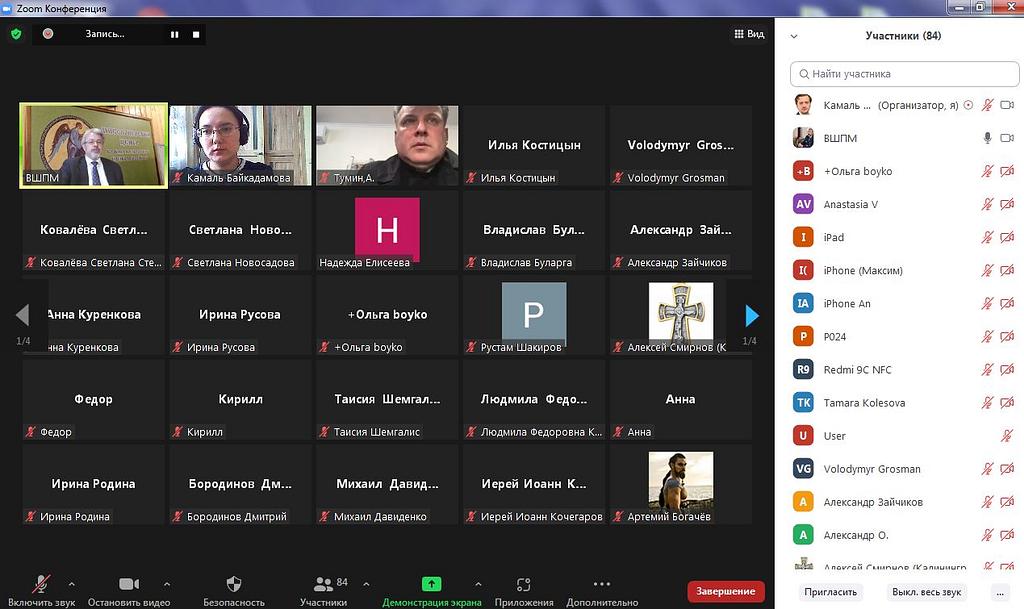
Task: Expand video options arrow beside camera
Action: point(166,583)
